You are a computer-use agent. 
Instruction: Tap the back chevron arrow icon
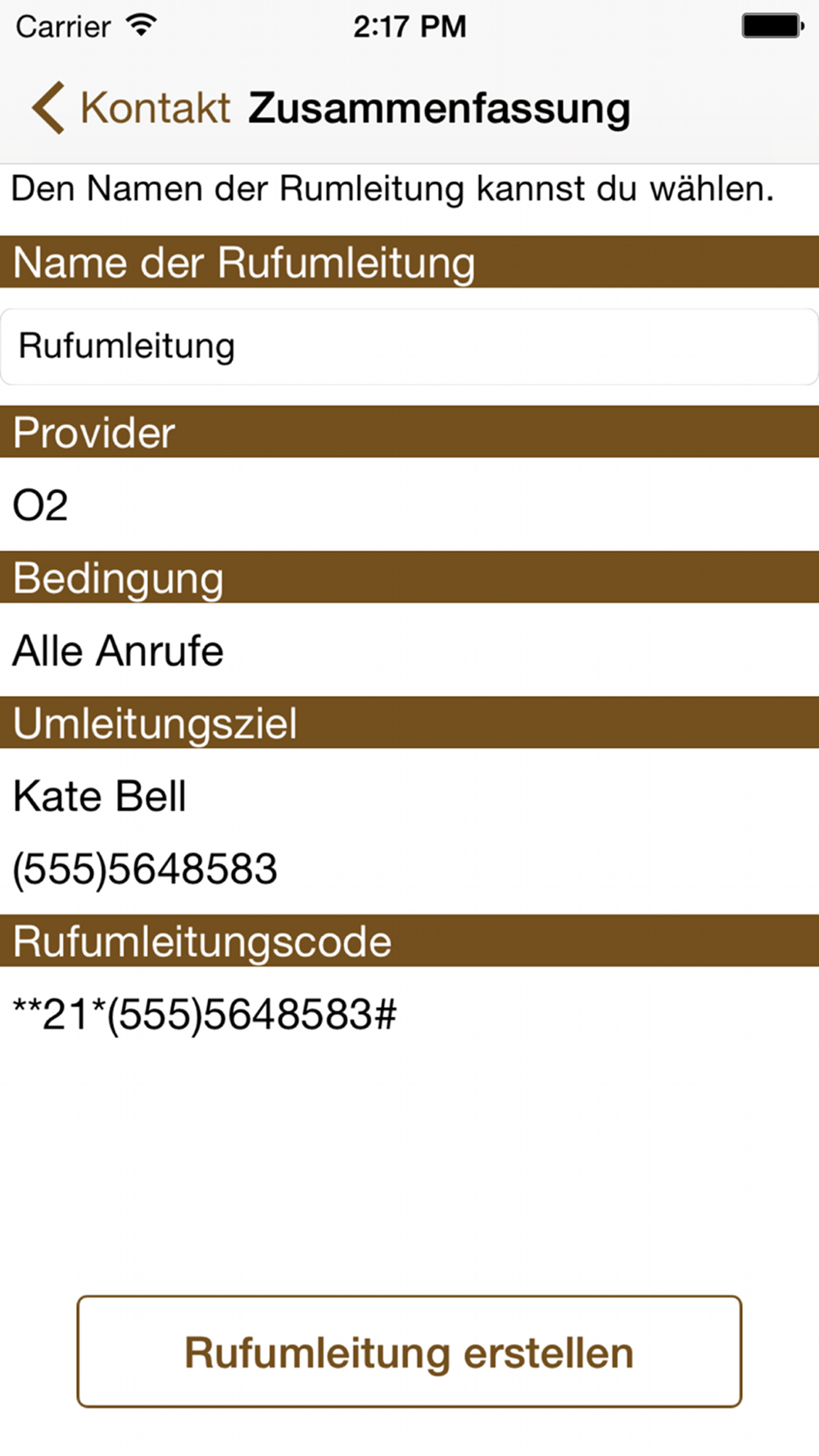pos(48,108)
